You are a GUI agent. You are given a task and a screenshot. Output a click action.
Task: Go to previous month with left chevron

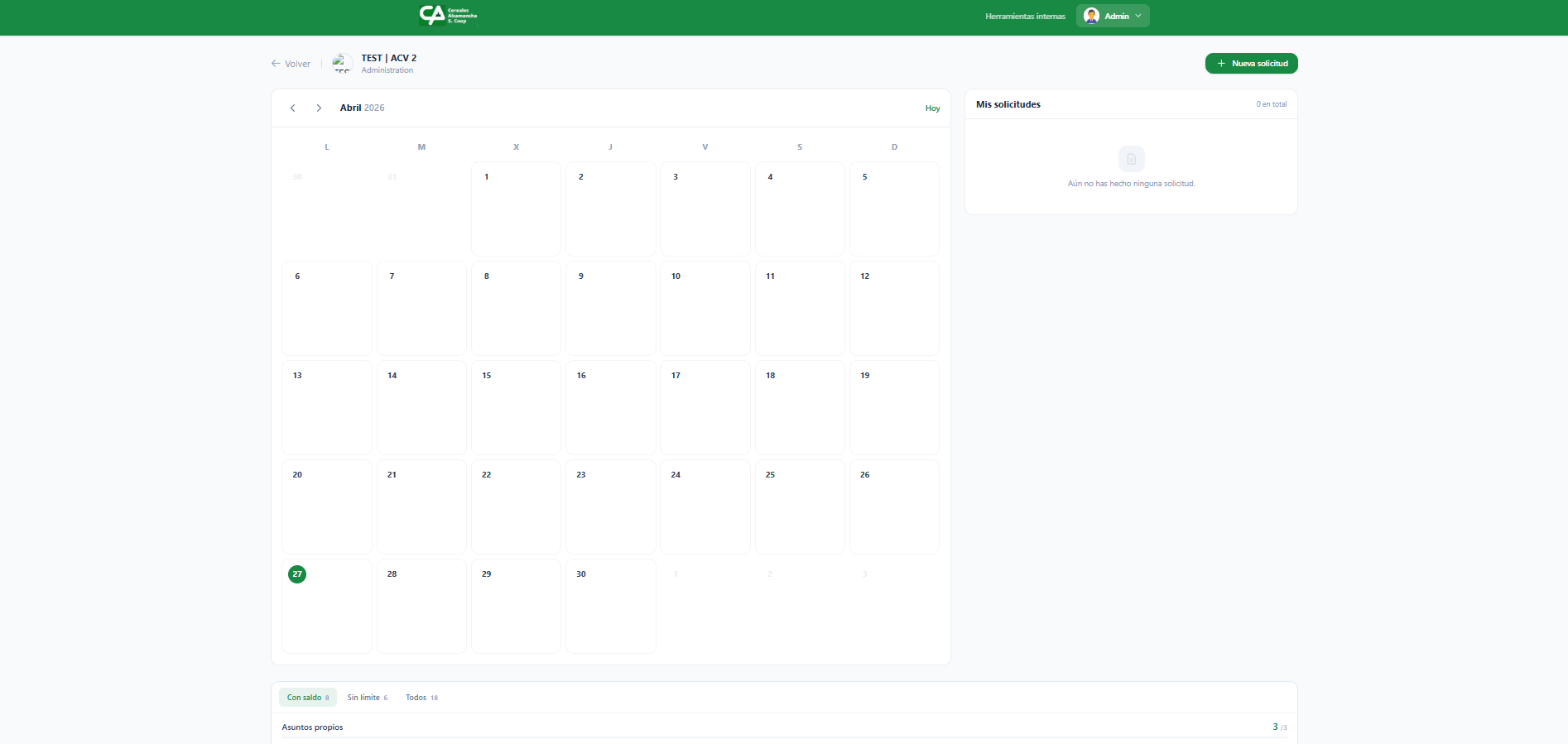point(292,108)
